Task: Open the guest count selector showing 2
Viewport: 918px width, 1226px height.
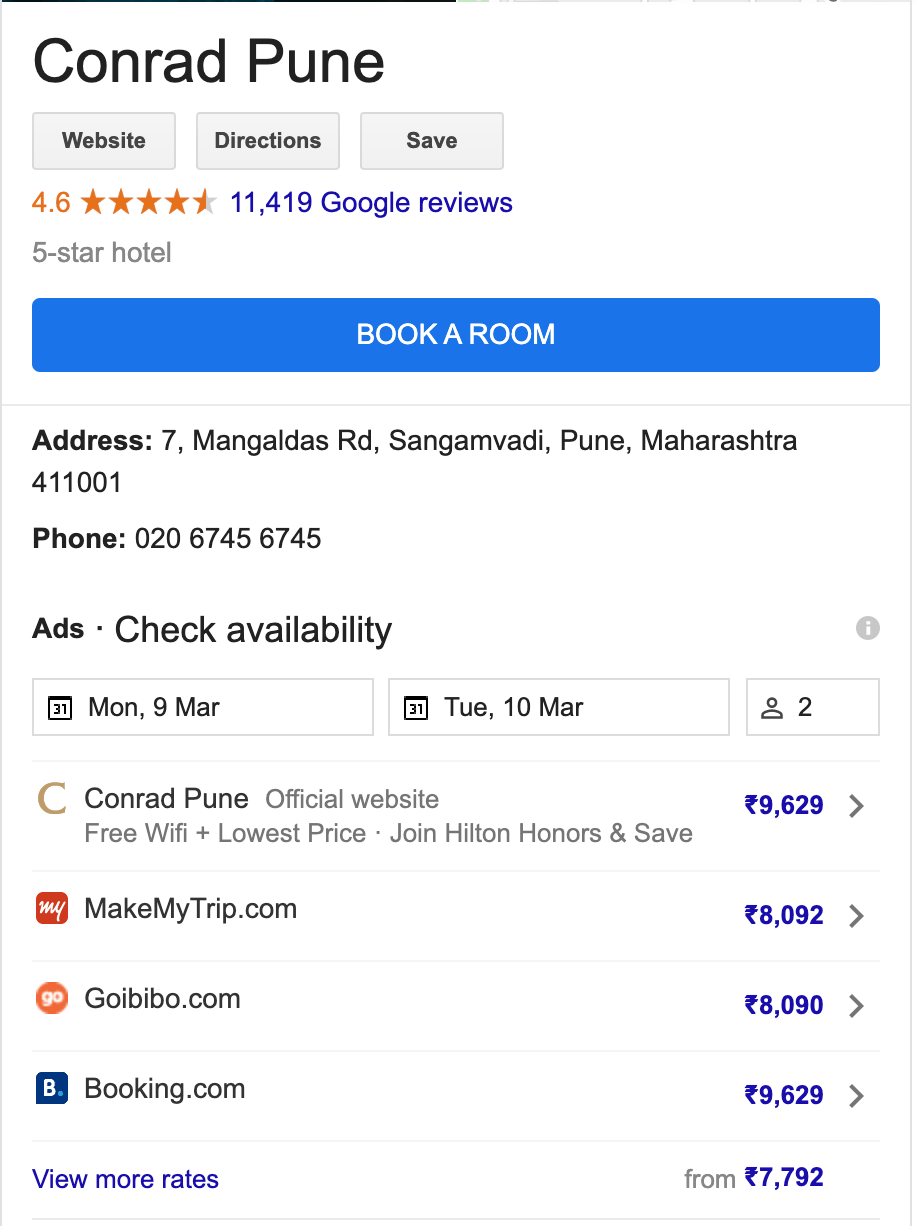Action: 813,707
